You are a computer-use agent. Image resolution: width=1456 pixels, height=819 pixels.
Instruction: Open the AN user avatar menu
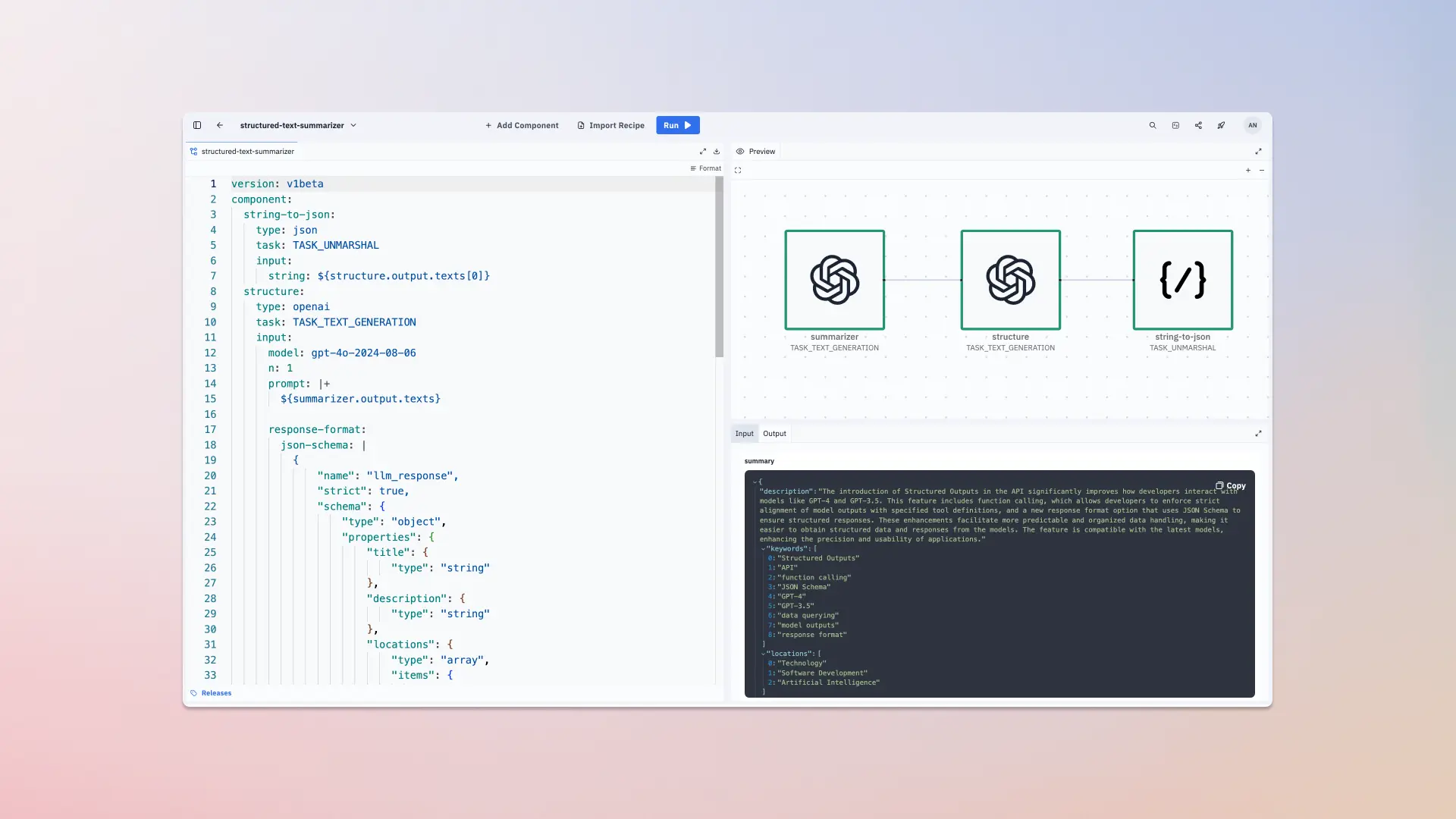tap(1253, 125)
